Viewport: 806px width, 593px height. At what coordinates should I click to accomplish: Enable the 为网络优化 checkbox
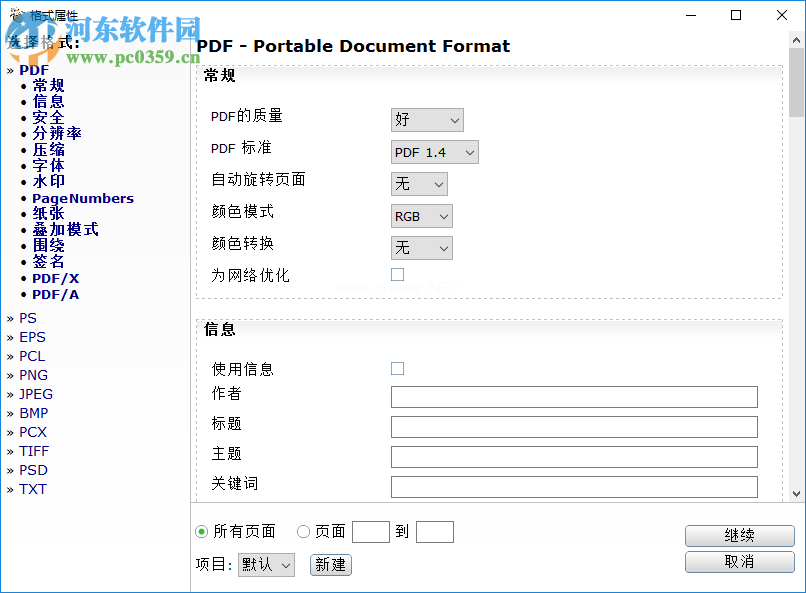click(x=397, y=273)
